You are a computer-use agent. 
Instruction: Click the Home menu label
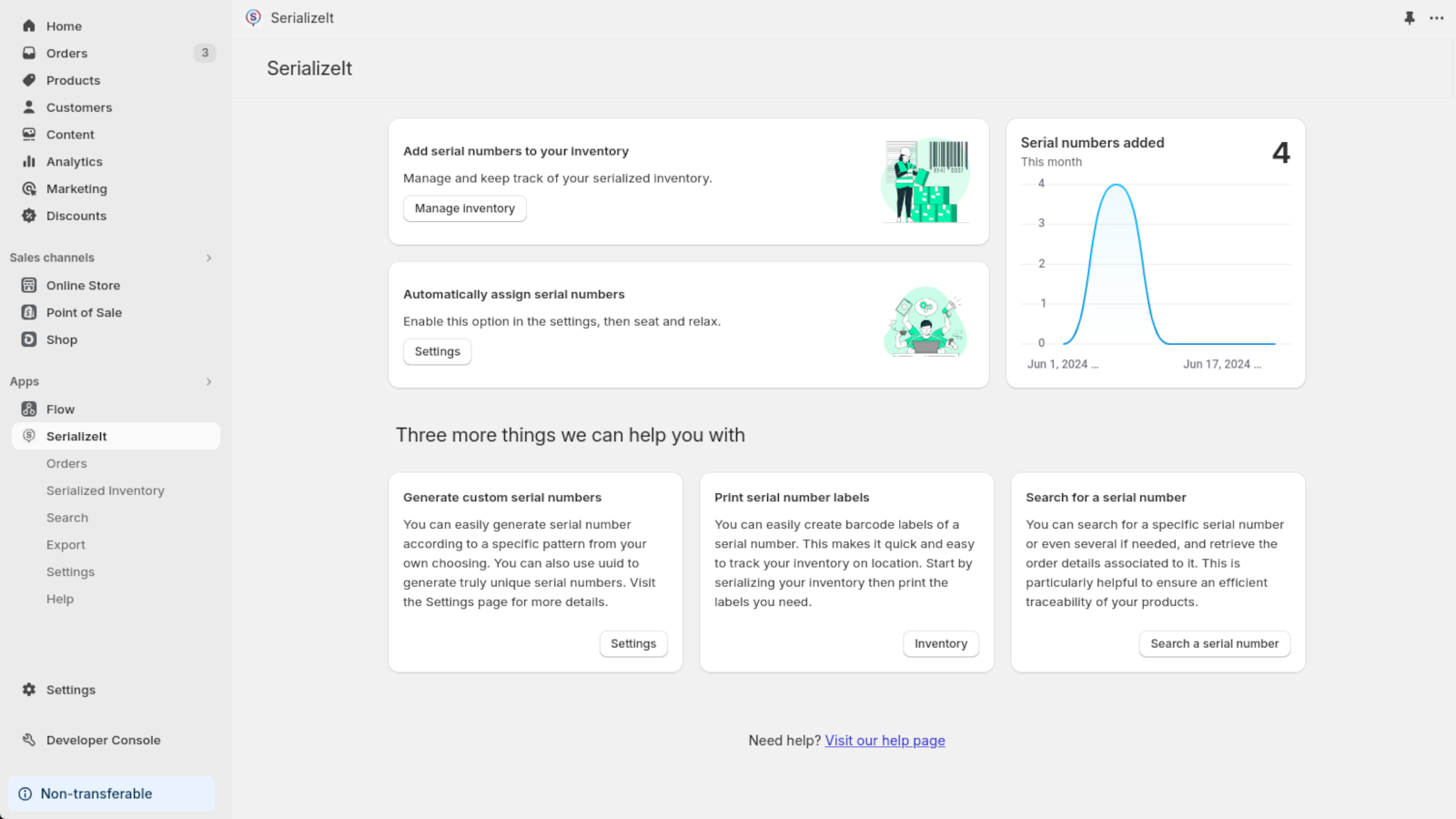coord(64,25)
